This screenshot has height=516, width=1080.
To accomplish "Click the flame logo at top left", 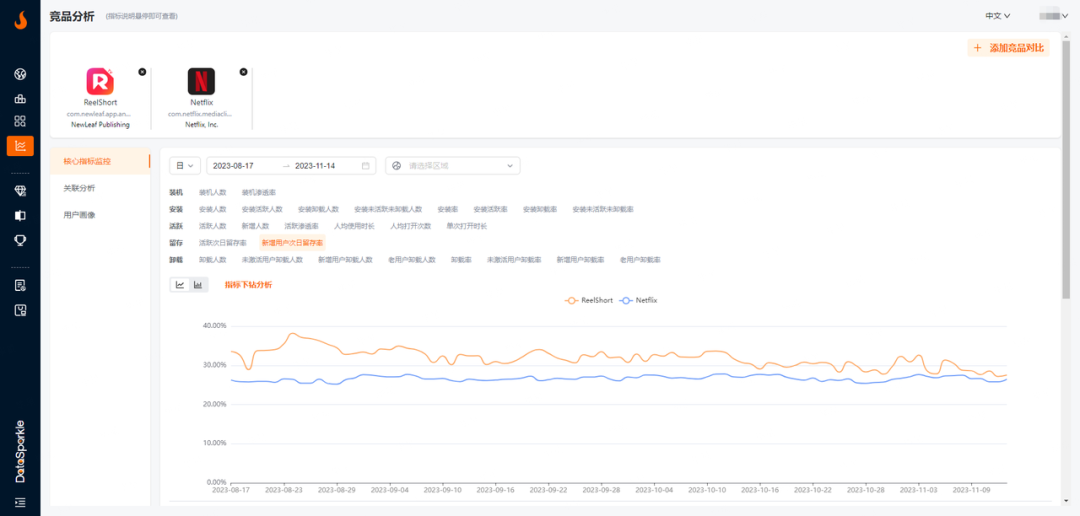I will (x=20, y=18).
